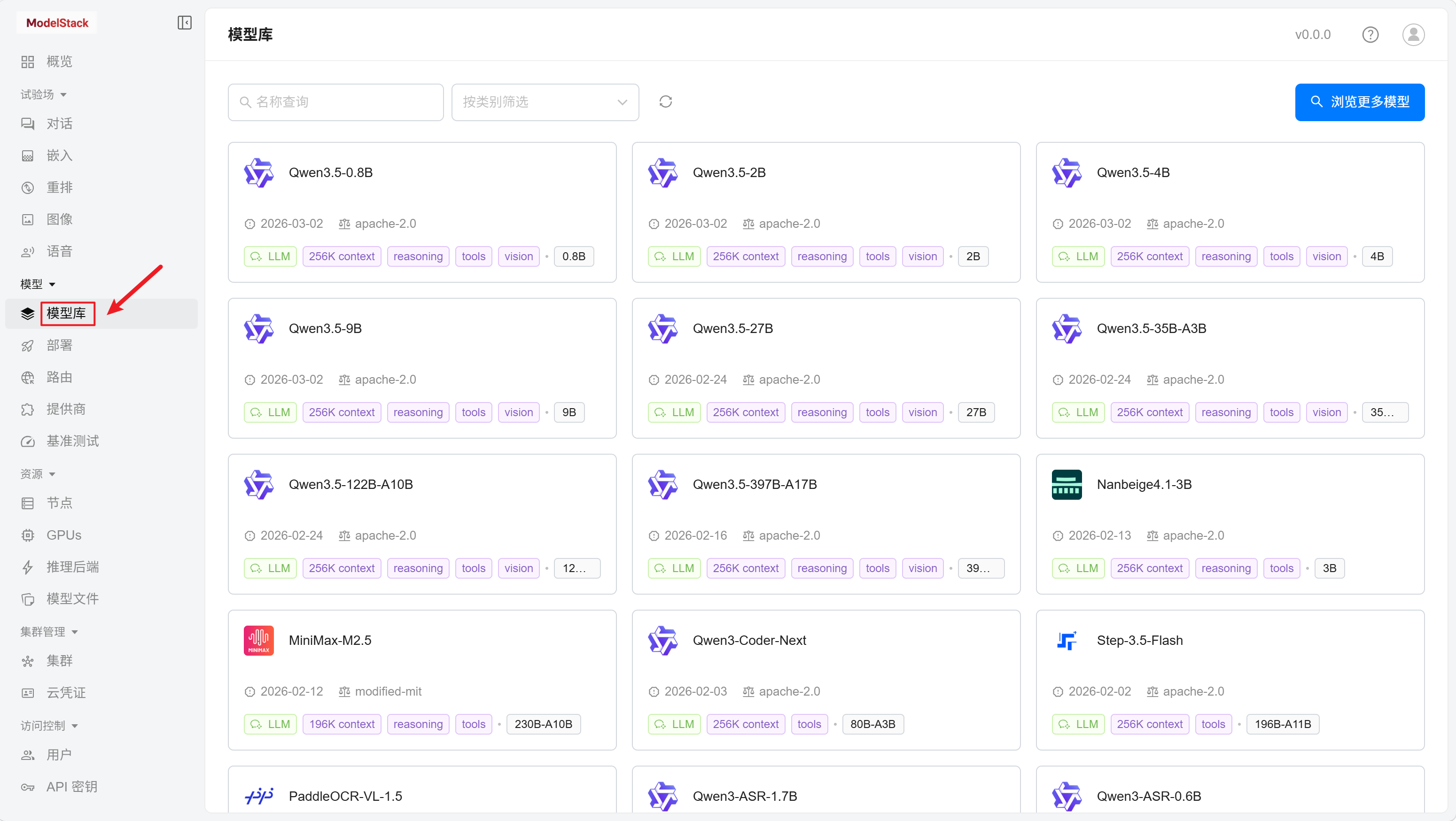Click the refresh icon next to filter
This screenshot has width=1456, height=821.
(665, 102)
